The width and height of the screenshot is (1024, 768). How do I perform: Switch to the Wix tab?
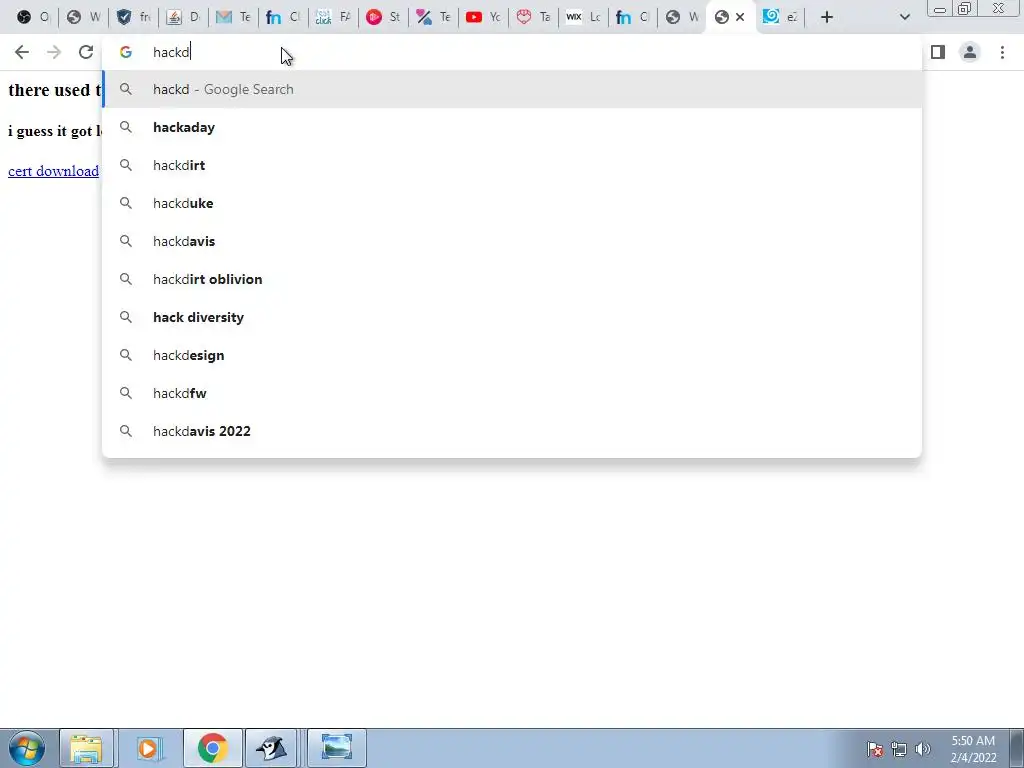583,18
